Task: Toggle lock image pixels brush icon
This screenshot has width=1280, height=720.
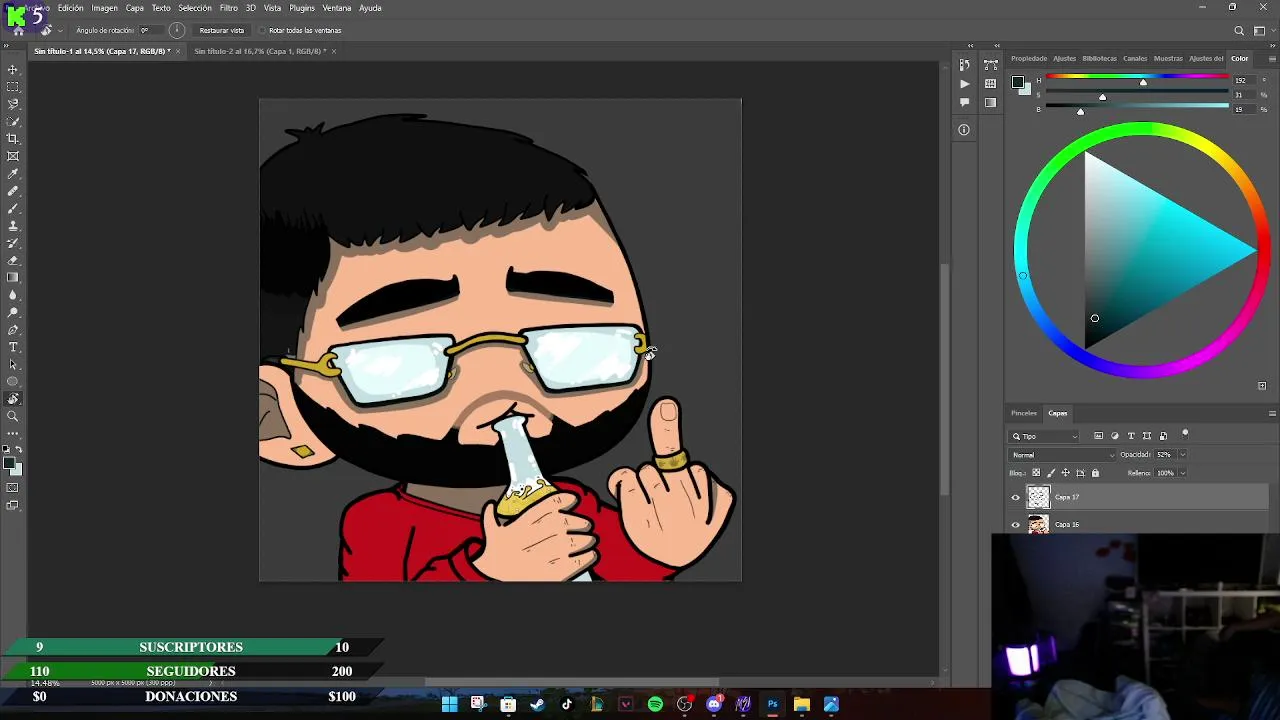Action: [x=1050, y=473]
